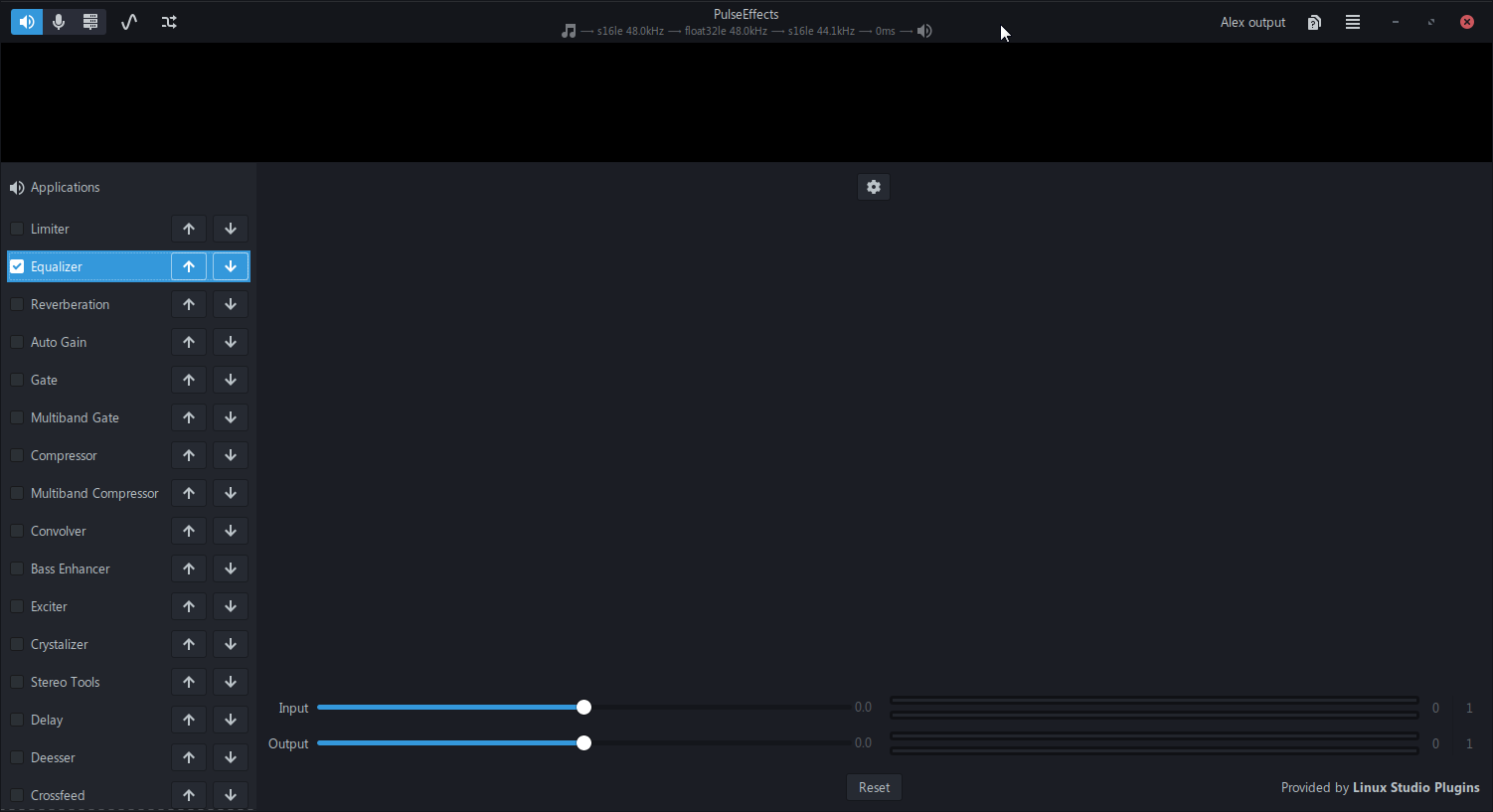The height and width of the screenshot is (812, 1493).
Task: Move Multiband Gate up
Action: click(189, 417)
